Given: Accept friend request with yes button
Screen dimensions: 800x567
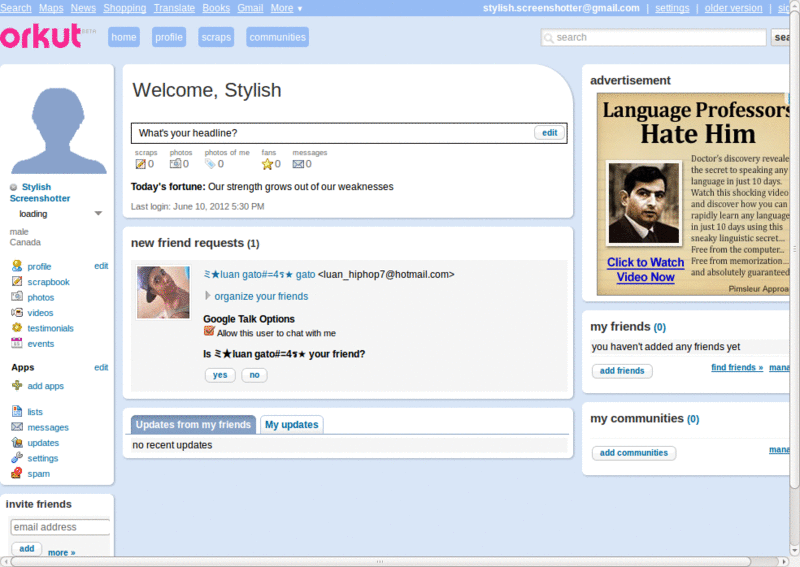Looking at the screenshot, I should pos(220,375).
